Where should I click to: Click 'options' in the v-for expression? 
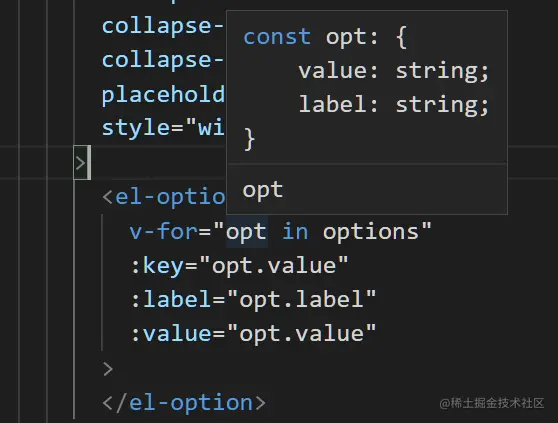(371, 232)
